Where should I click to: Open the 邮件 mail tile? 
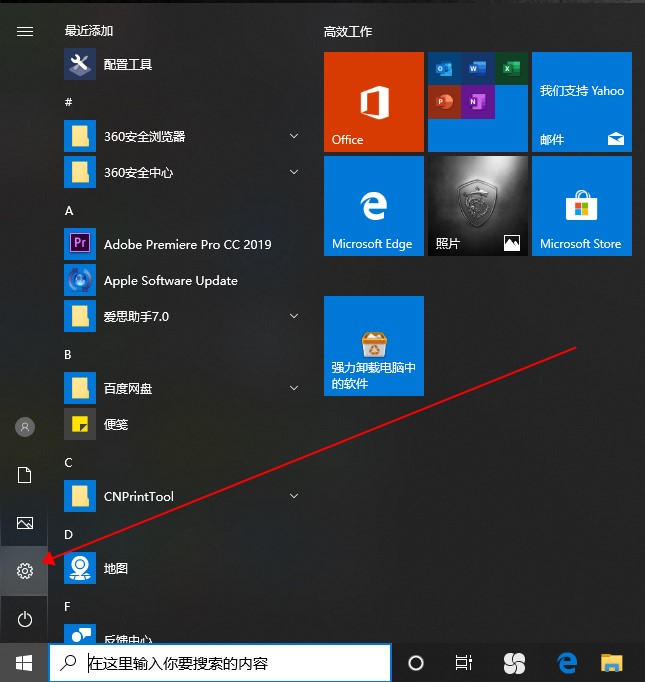(x=582, y=102)
